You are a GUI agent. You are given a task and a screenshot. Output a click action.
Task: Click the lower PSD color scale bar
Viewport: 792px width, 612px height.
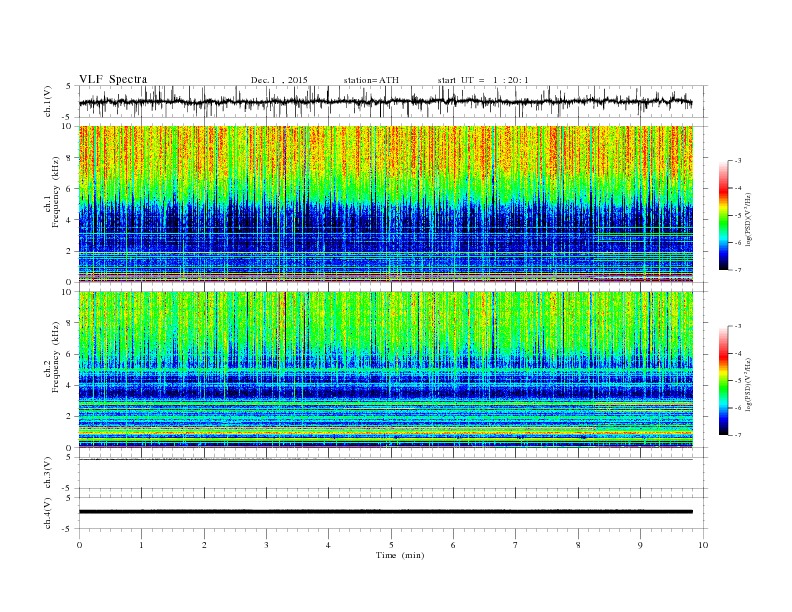724,380
